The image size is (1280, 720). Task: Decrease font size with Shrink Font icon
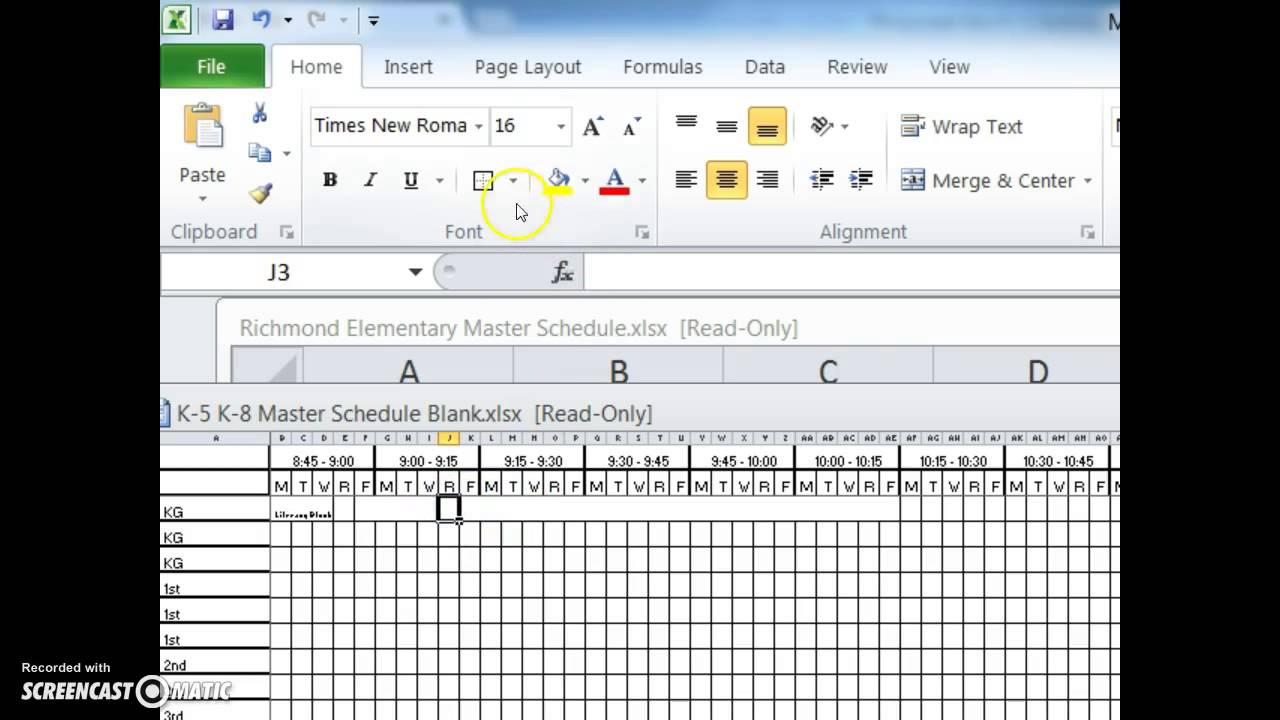(631, 127)
